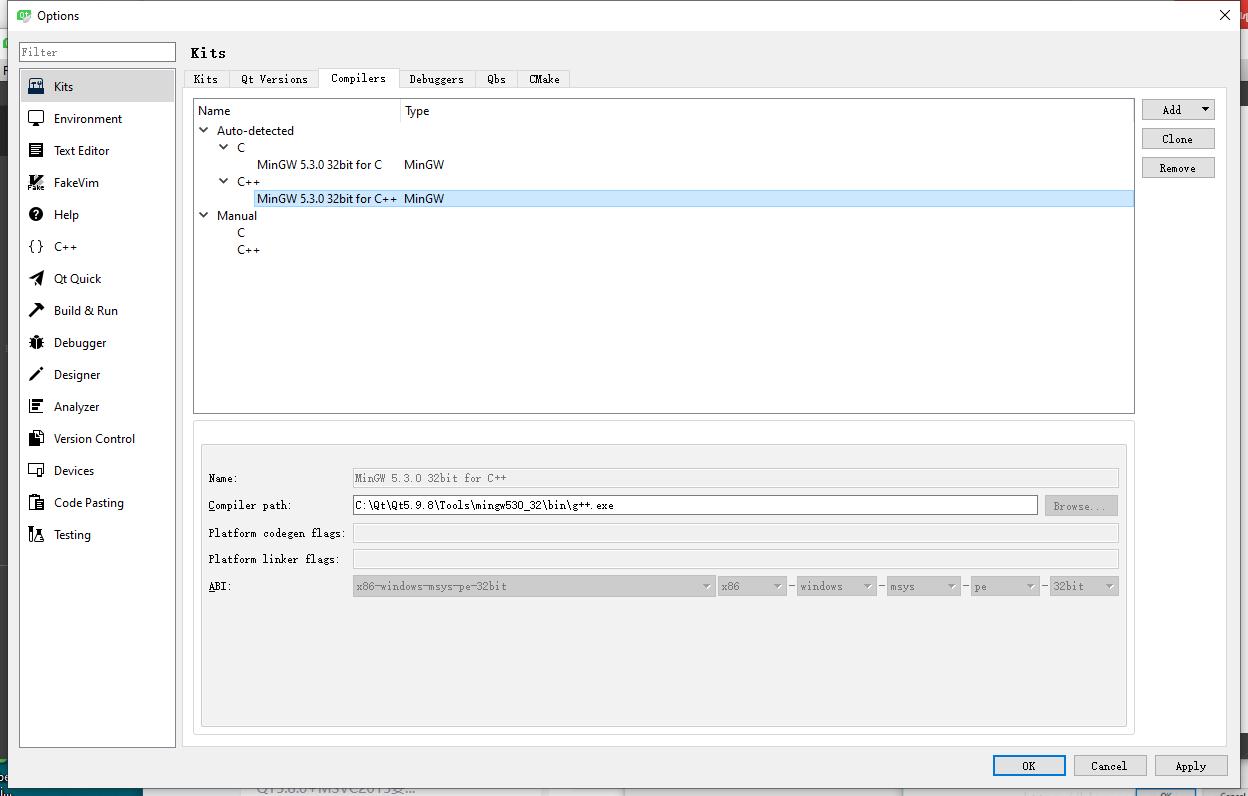Open the msys flavor dropdown

coord(924,587)
